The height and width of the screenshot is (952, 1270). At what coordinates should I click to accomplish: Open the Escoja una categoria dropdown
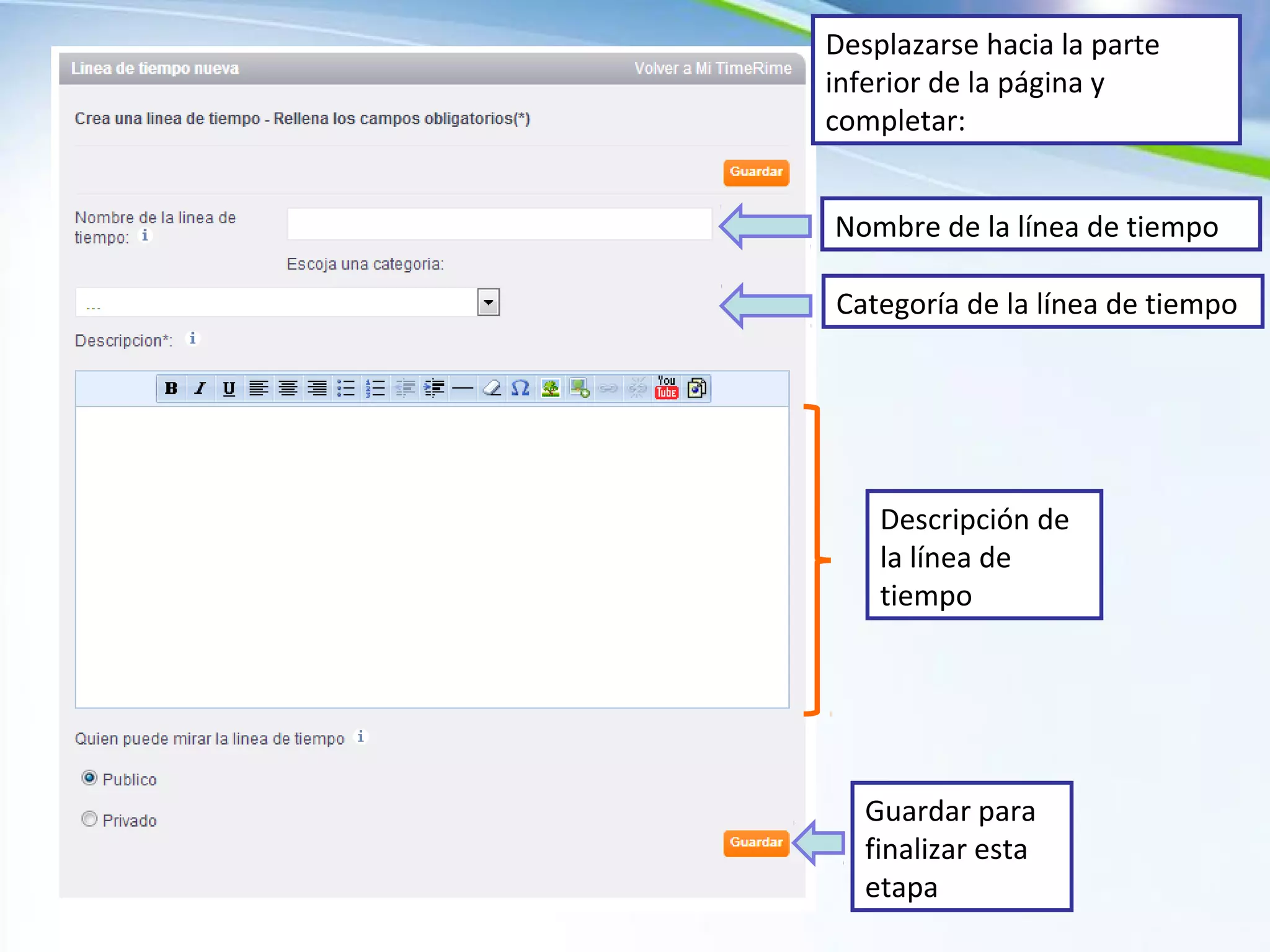pos(287,302)
